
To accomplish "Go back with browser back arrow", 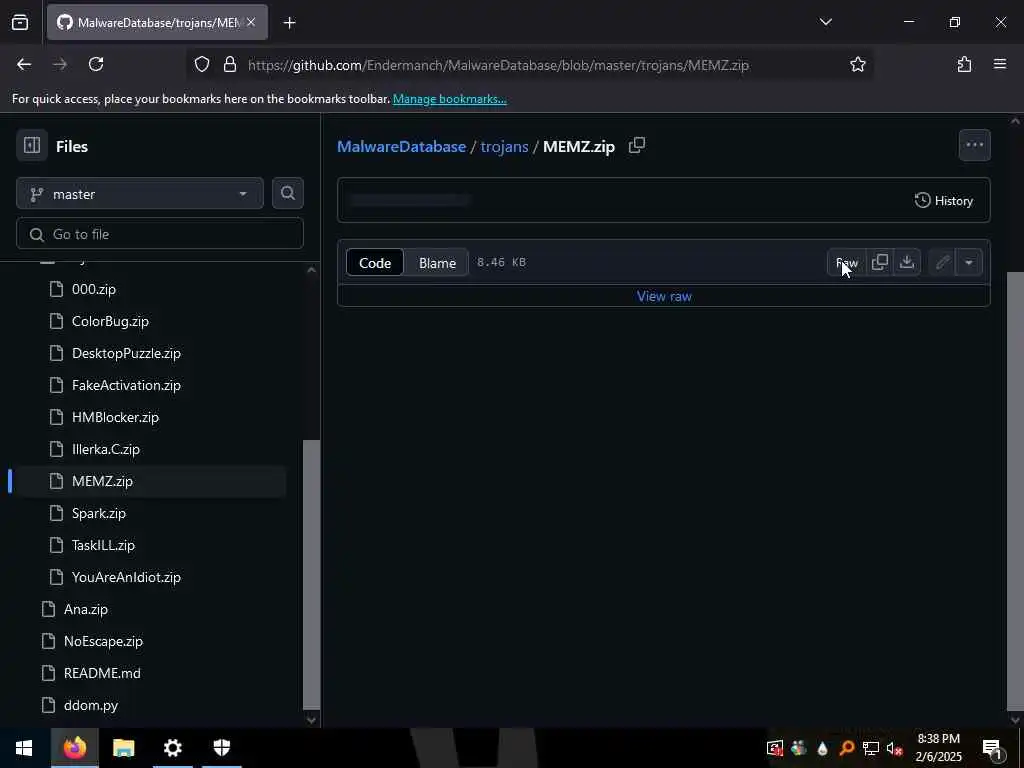I will (24, 64).
